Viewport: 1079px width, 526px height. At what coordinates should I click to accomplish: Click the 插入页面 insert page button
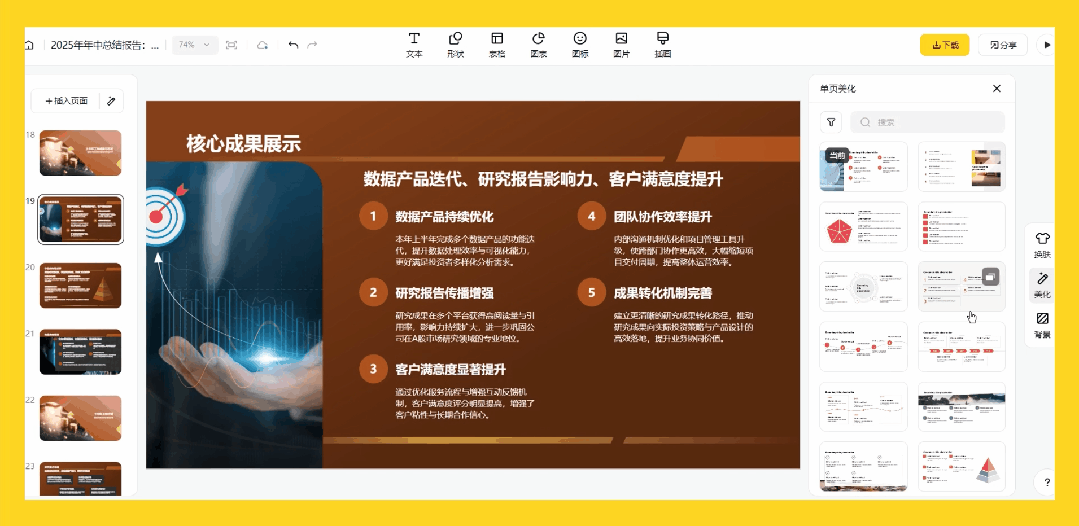66,101
